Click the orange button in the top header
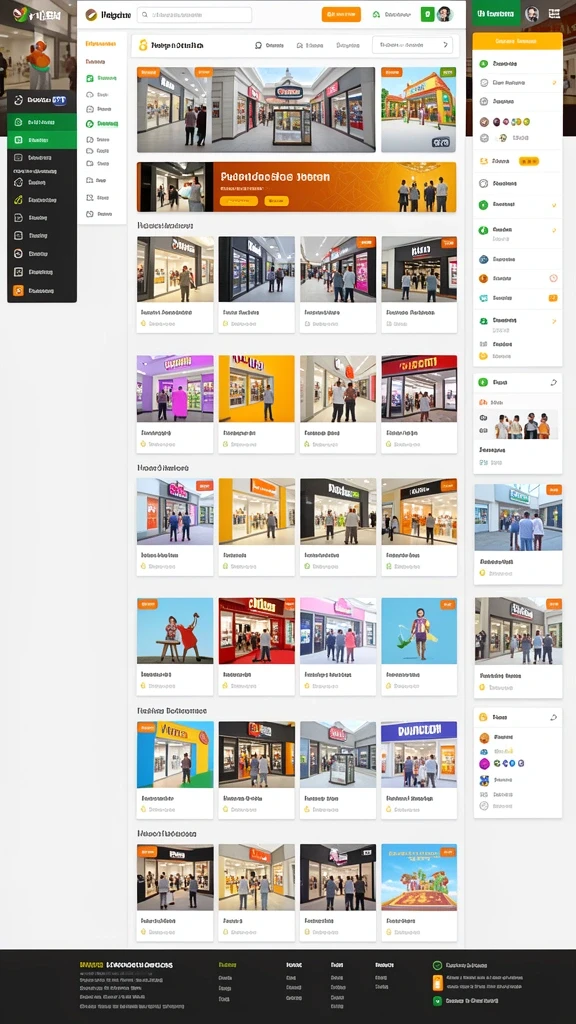This screenshot has height=1024, width=576. 341,14
